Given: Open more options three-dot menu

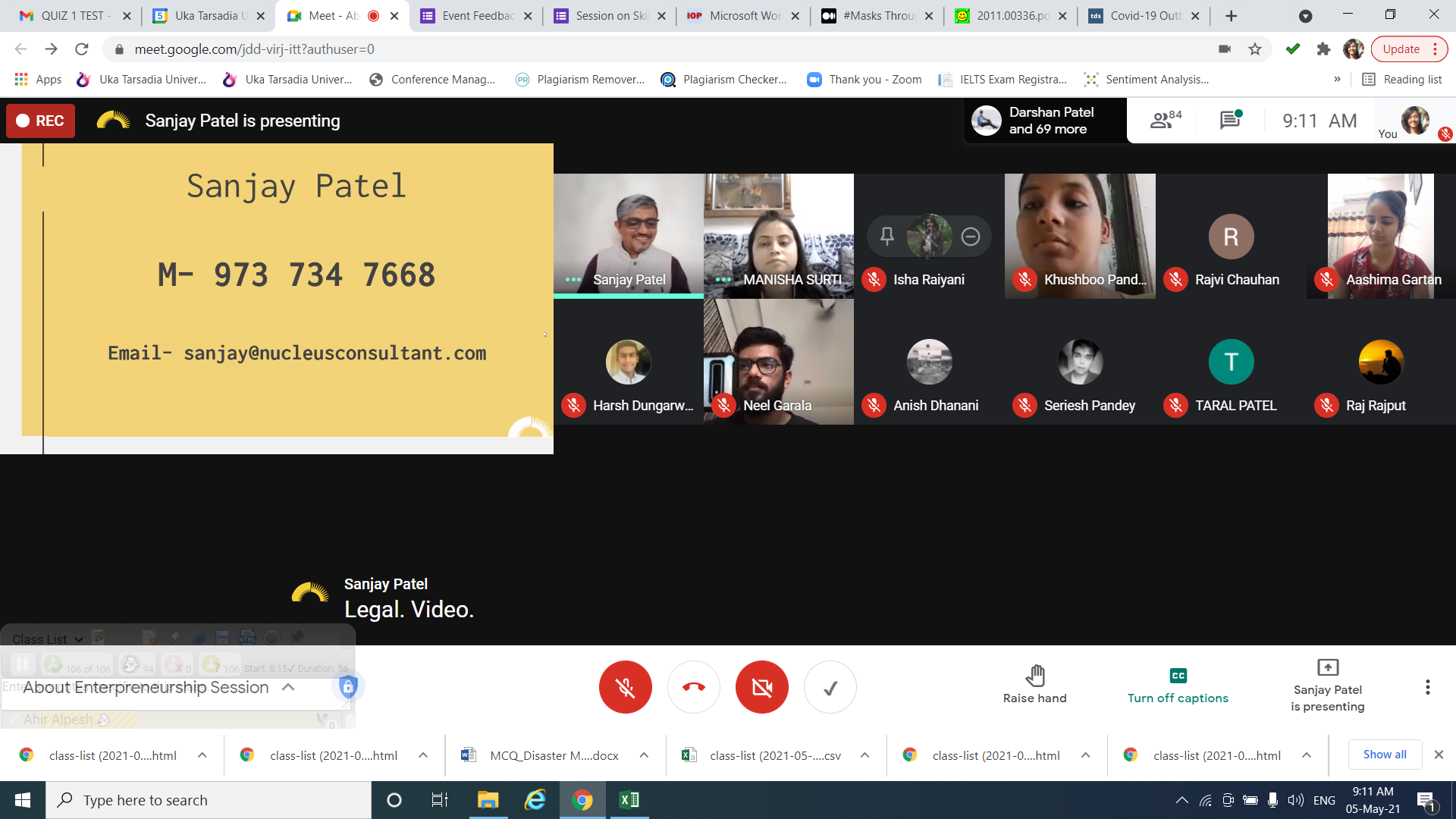Looking at the screenshot, I should pos(1427,687).
